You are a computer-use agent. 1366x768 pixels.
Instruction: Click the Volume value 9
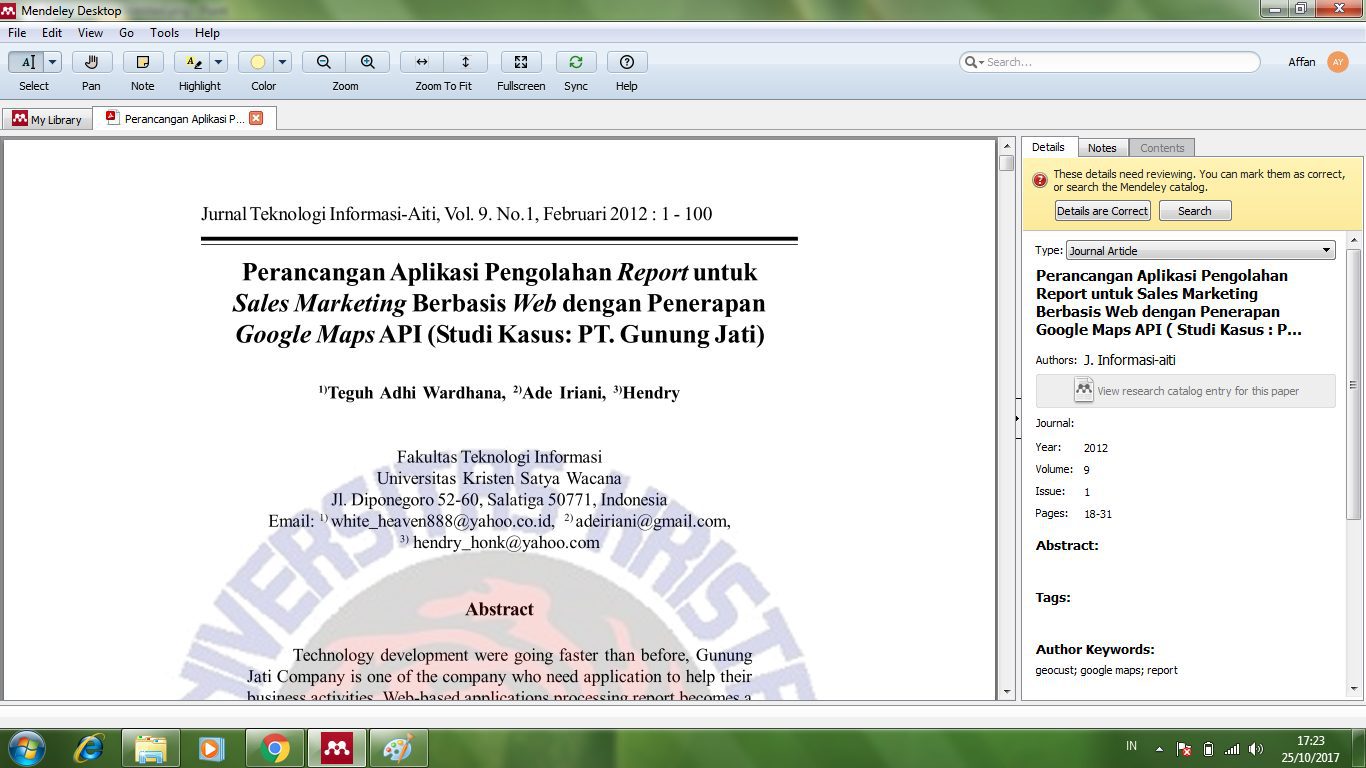[1087, 470]
